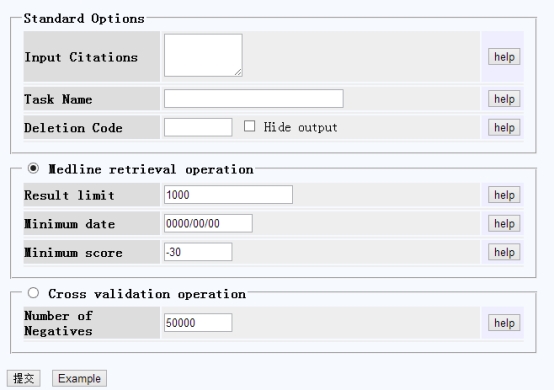Click the Cross validation operation legend text
Screen dimensions: 554x390
tap(147, 294)
